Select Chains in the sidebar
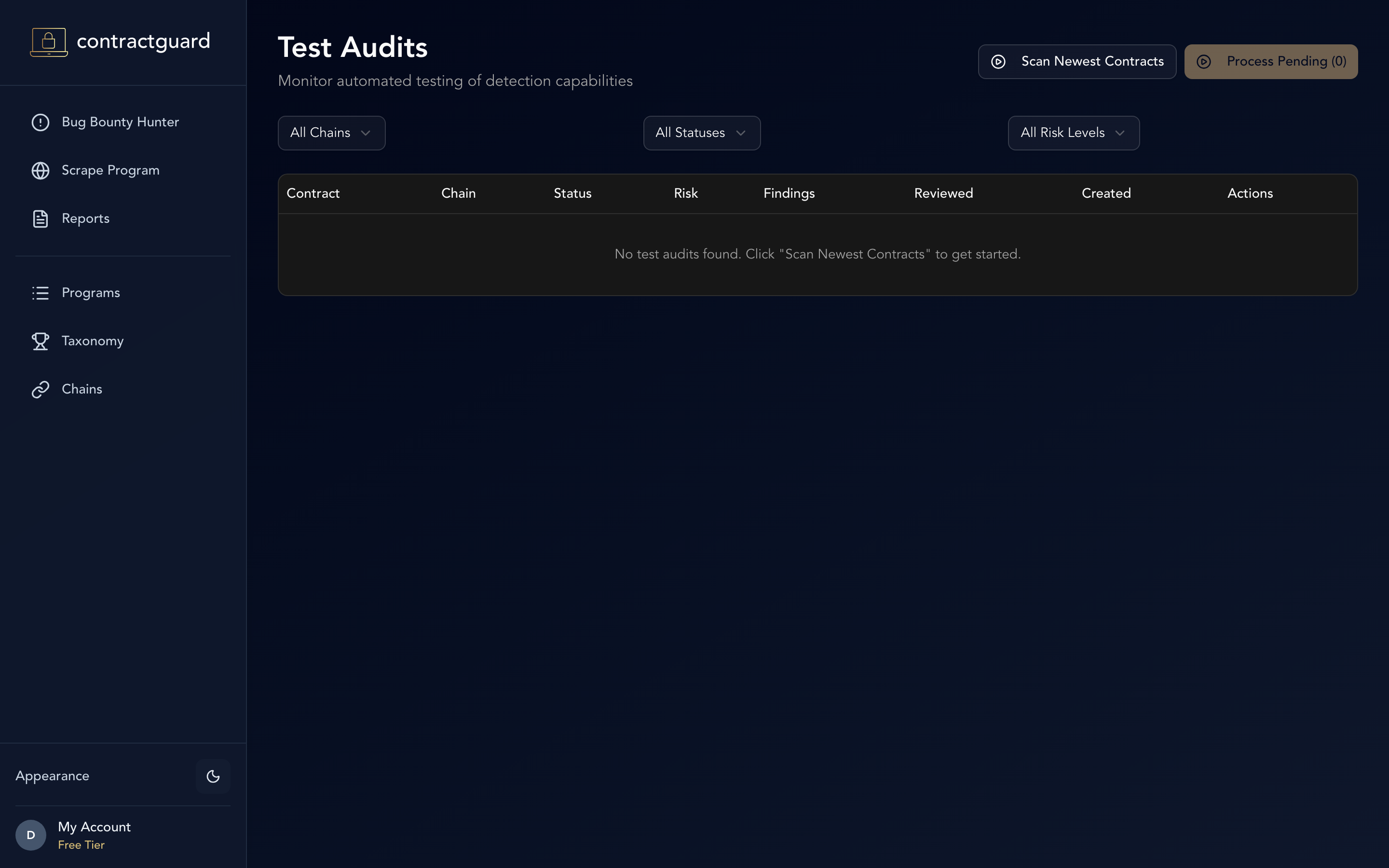The height and width of the screenshot is (868, 1389). tap(123, 389)
